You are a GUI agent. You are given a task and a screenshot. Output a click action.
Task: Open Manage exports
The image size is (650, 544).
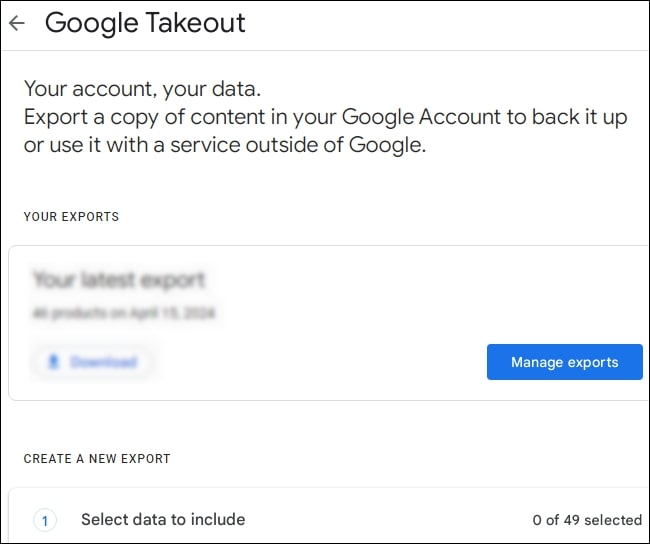[564, 362]
